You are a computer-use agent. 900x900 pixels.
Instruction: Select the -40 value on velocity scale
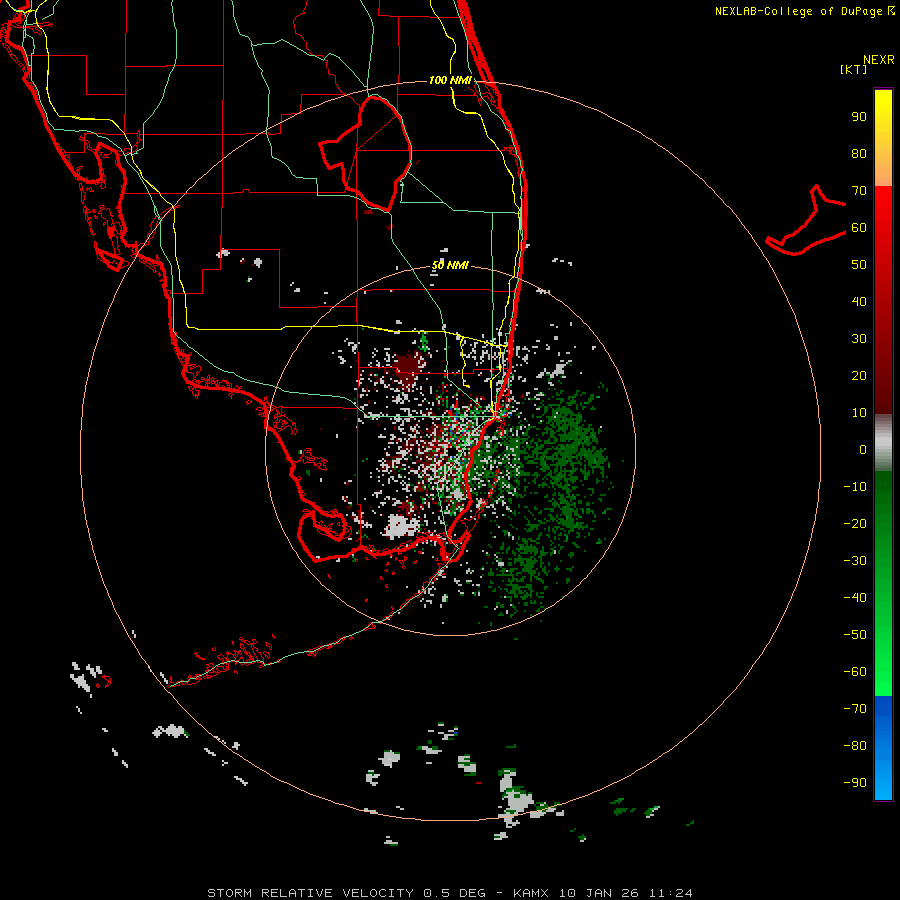click(855, 598)
